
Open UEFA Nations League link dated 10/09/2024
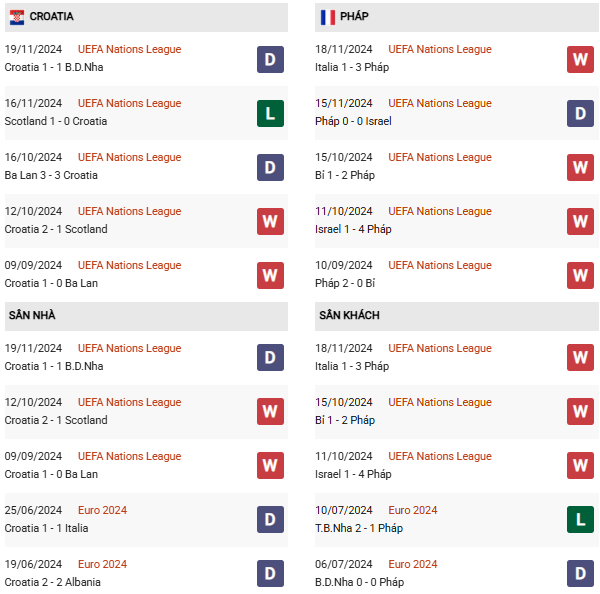coord(440,265)
